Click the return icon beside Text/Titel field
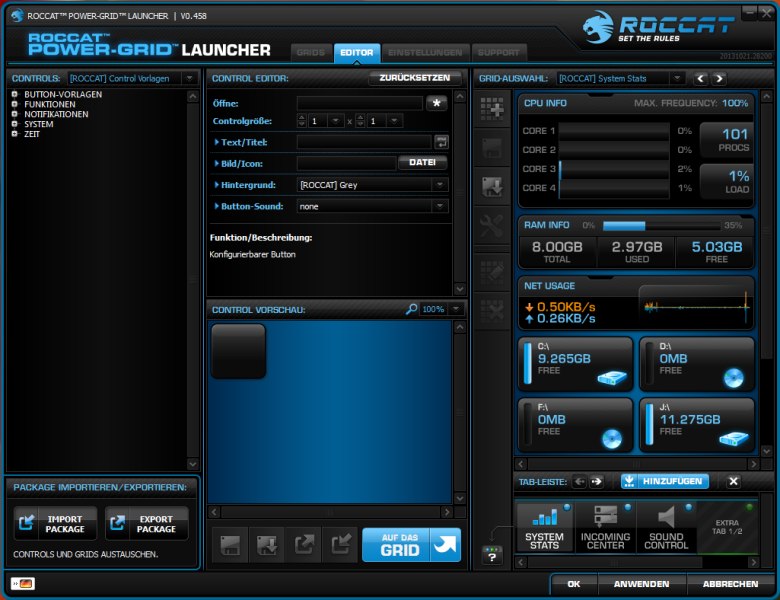The width and height of the screenshot is (780, 600). tap(441, 142)
